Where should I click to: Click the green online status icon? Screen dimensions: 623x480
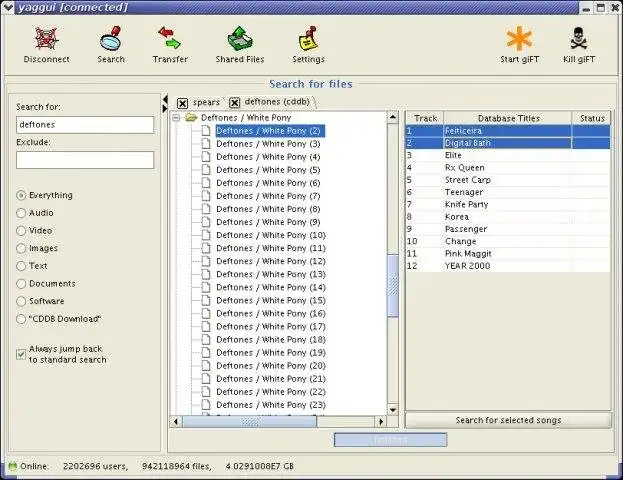point(12,466)
